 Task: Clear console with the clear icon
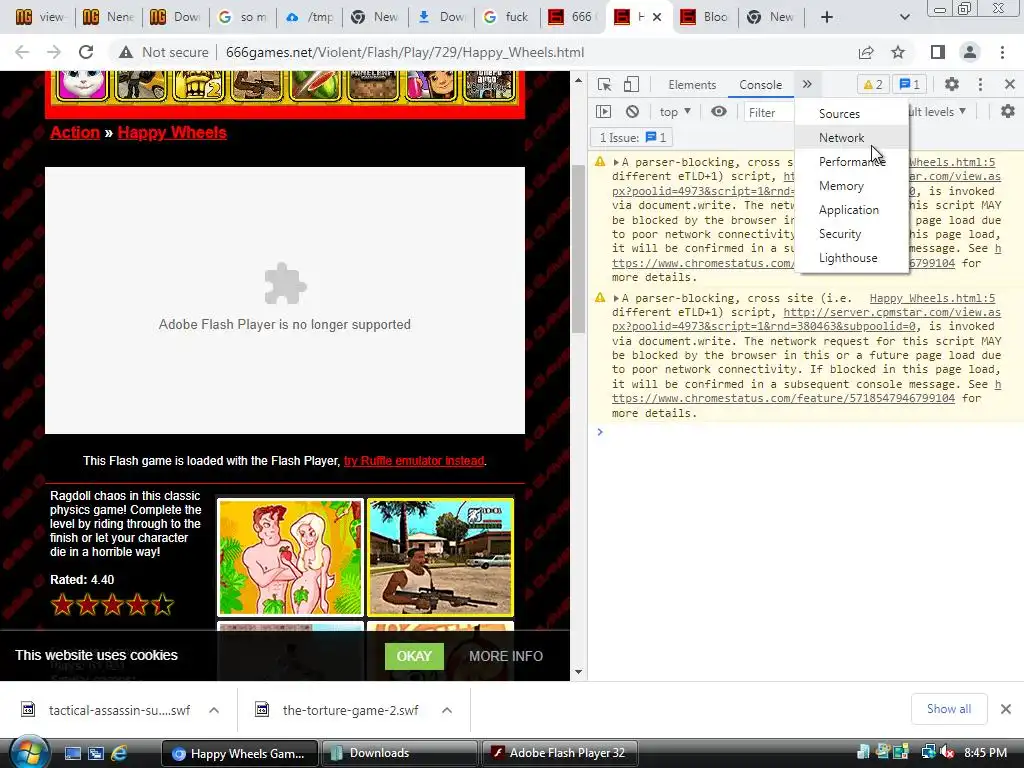pyautogui.click(x=632, y=112)
